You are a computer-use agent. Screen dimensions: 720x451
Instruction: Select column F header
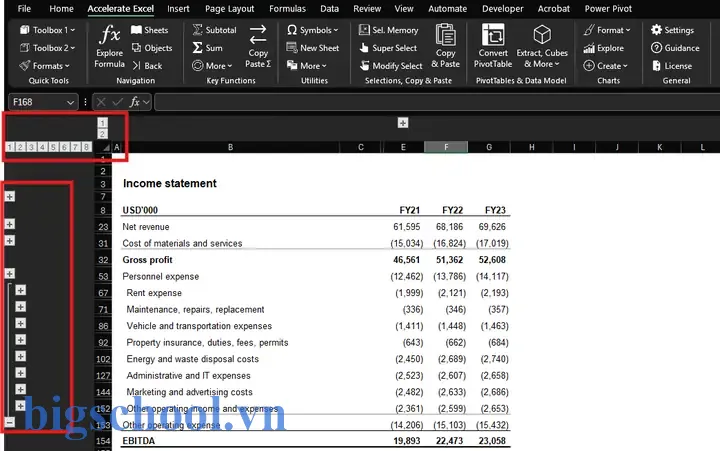point(446,147)
